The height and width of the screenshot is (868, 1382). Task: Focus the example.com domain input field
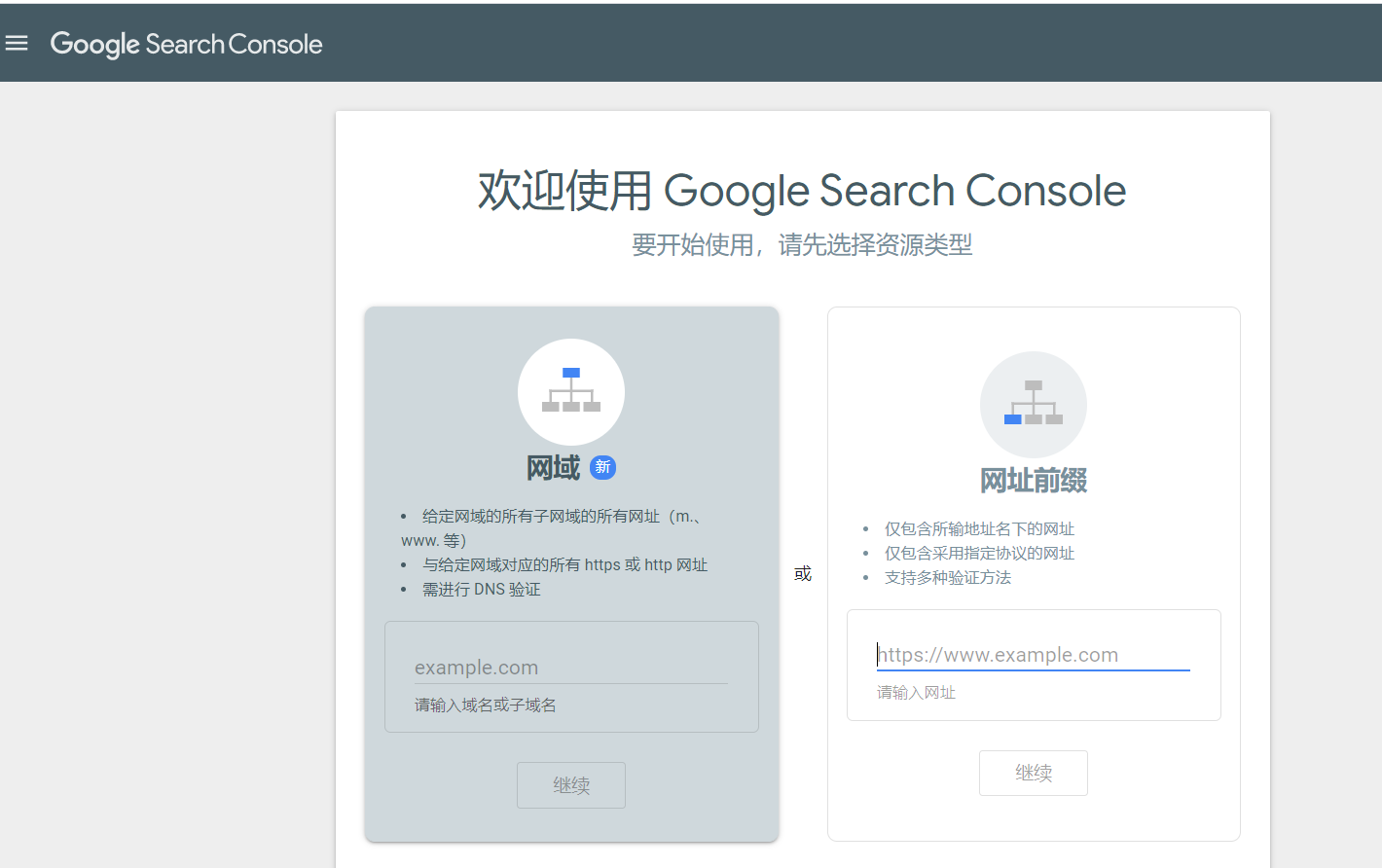tap(571, 668)
